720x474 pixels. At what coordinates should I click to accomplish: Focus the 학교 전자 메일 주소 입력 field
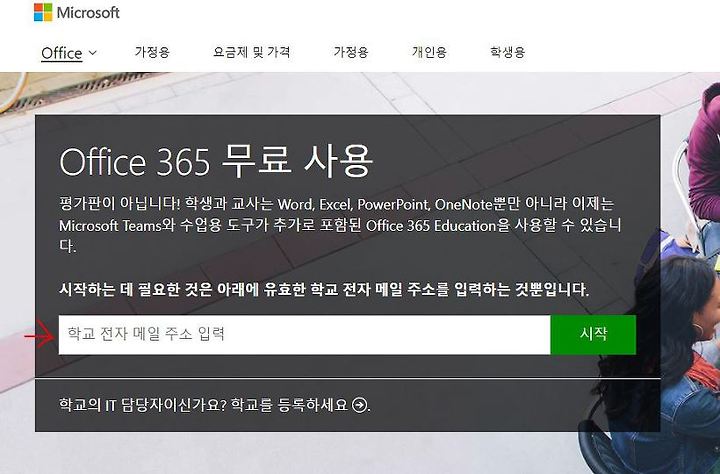coord(304,334)
